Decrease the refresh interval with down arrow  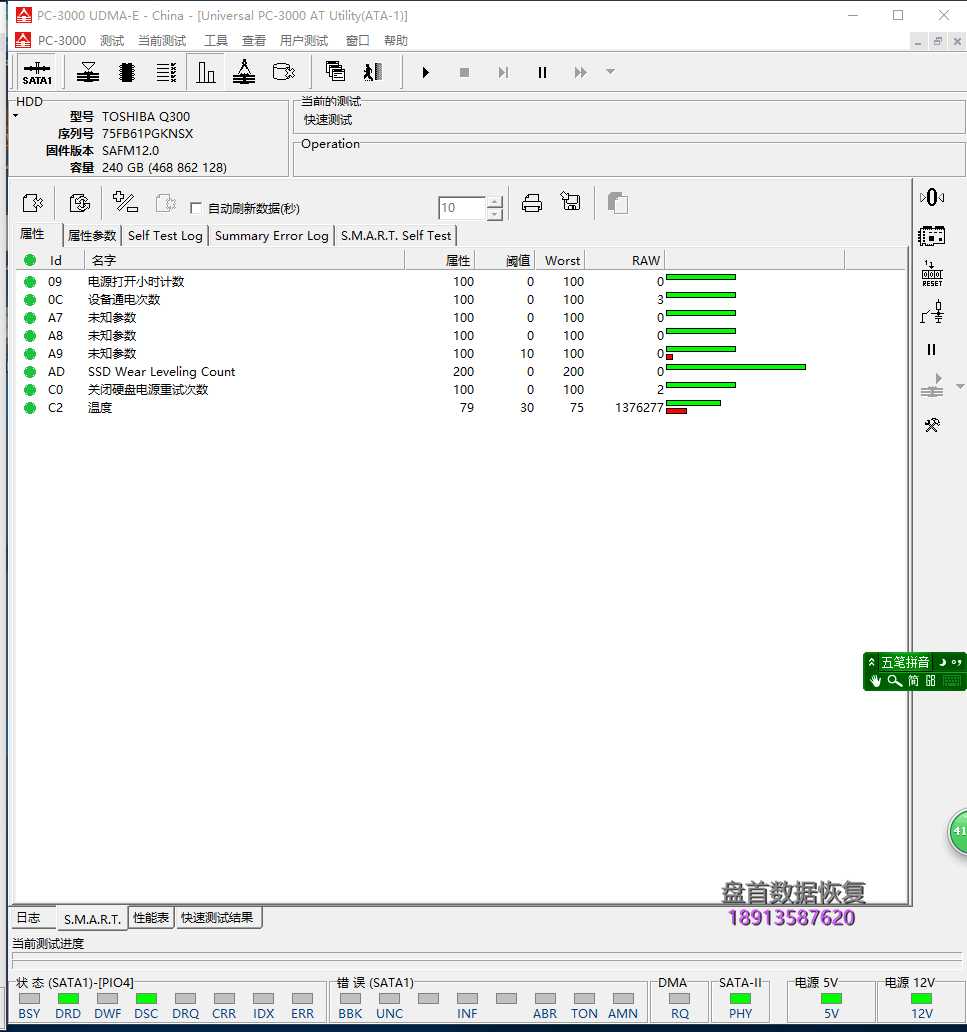[x=495, y=214]
